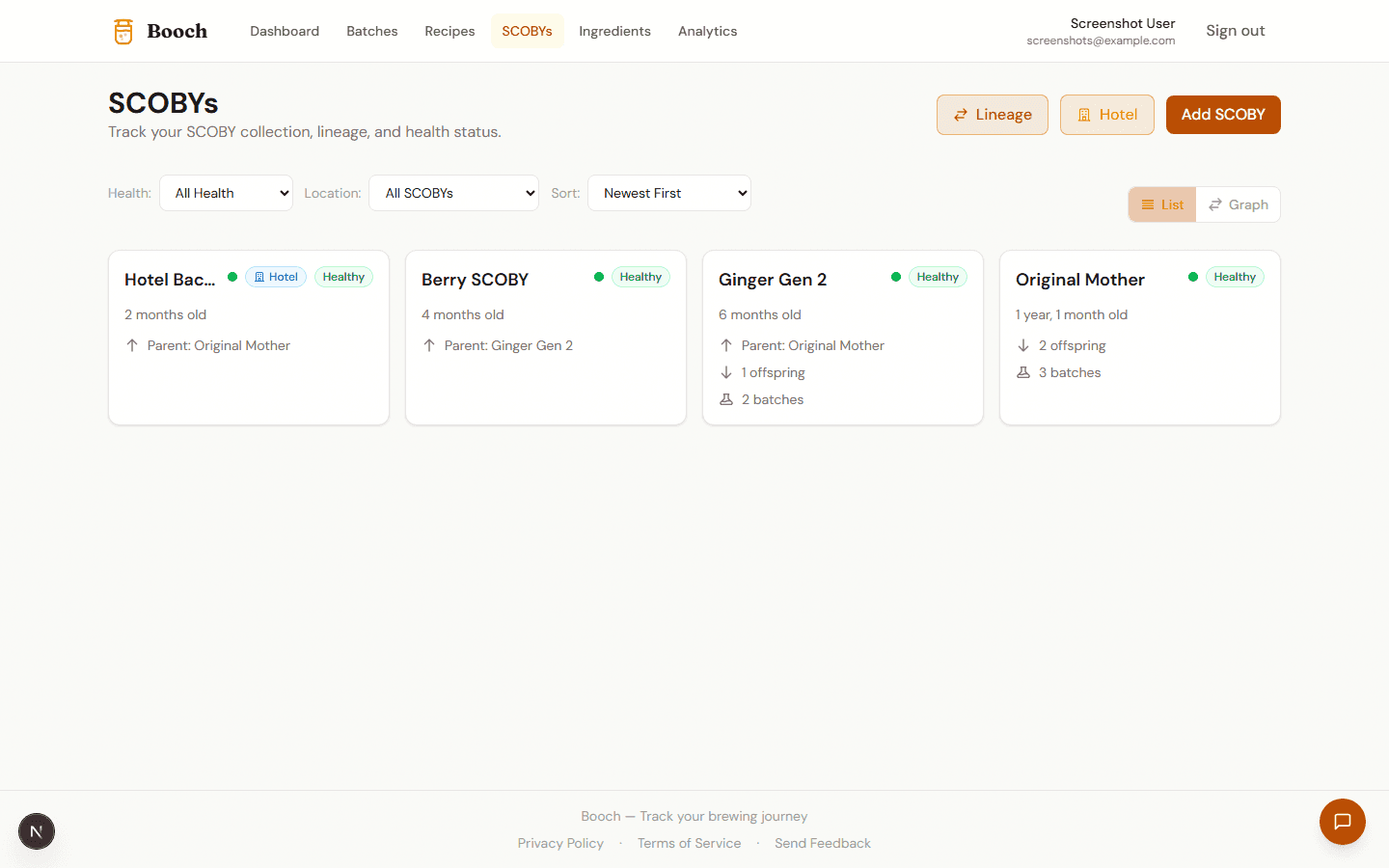Open the Location filter dropdown
The image size is (1389, 868).
454,193
